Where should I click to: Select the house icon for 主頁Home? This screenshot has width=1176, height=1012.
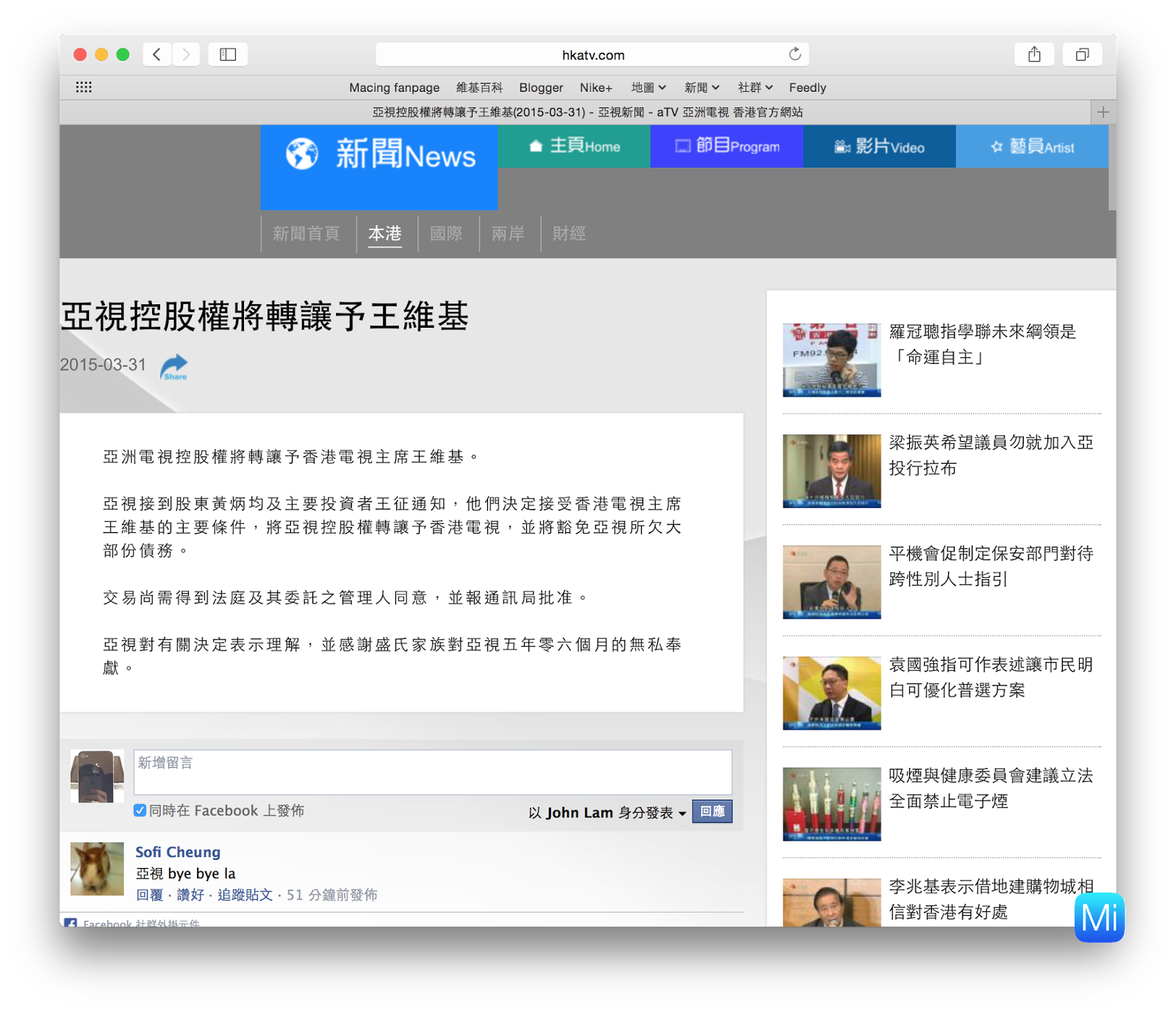536,146
